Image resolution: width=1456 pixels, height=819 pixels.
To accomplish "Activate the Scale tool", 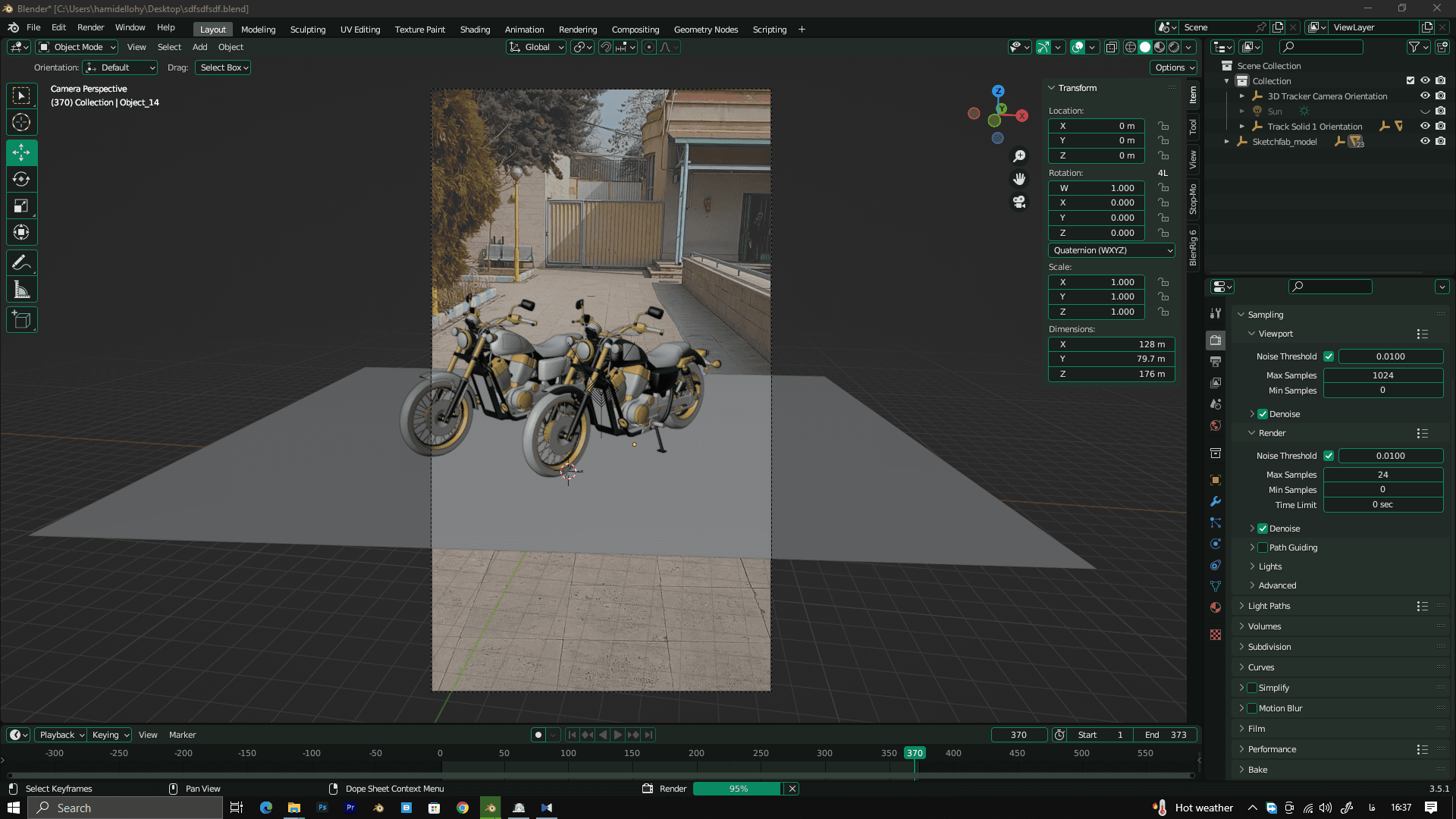I will point(21,206).
